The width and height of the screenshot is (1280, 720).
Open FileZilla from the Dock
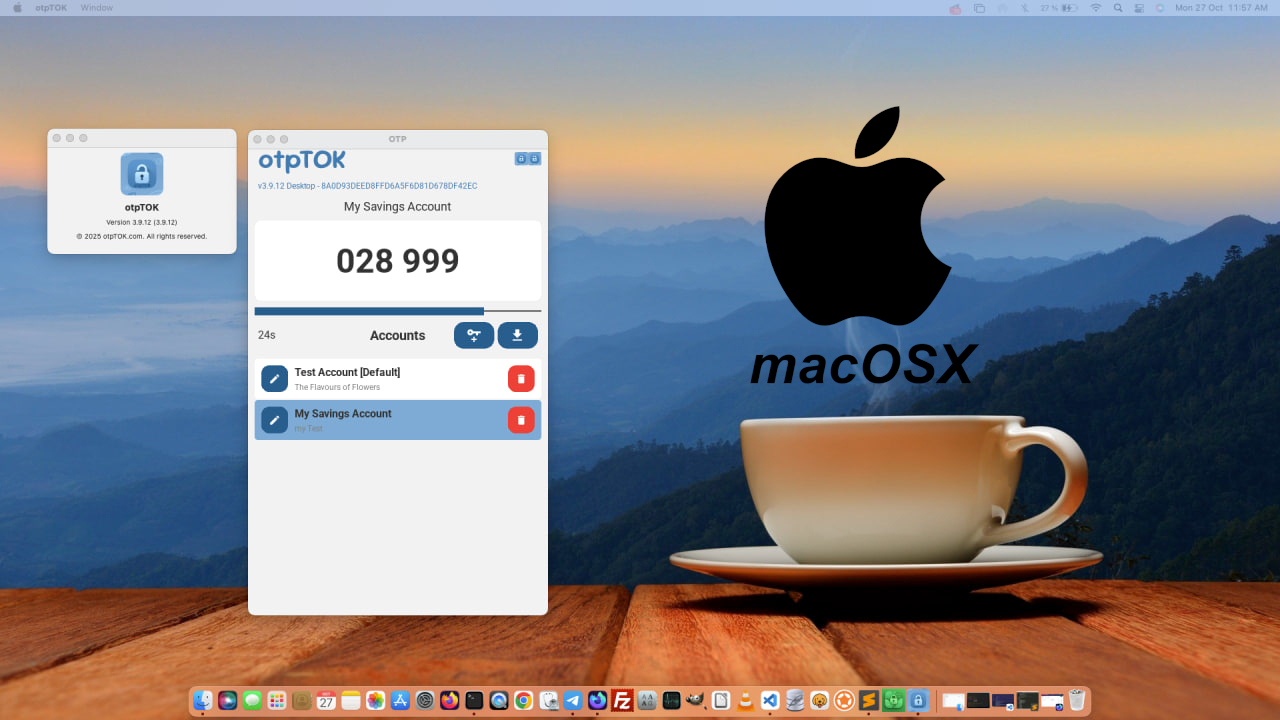[621, 700]
